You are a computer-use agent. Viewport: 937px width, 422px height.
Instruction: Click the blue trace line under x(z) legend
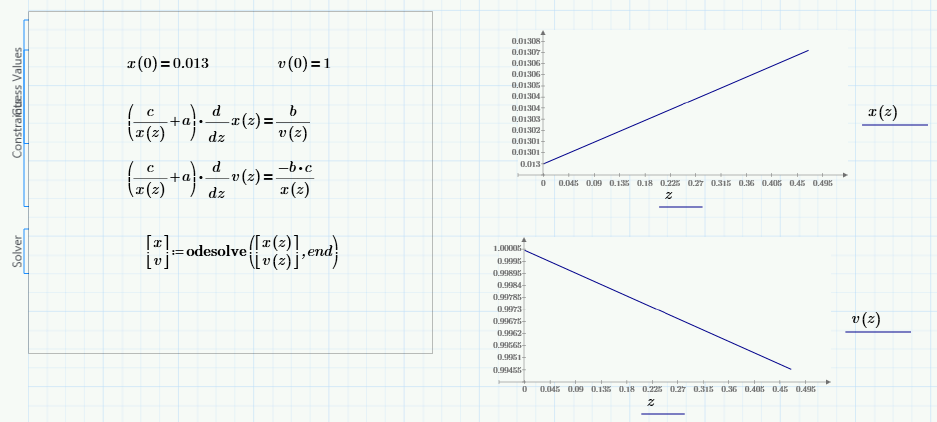click(895, 125)
